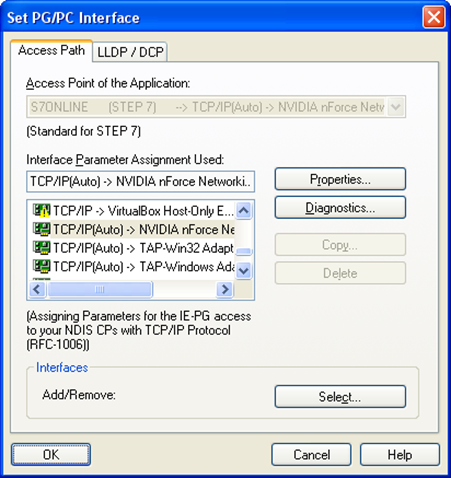Viewport: 451px width, 478px height.
Task: Click the TAP-Windows Adapter entry icon
Action: point(42,267)
